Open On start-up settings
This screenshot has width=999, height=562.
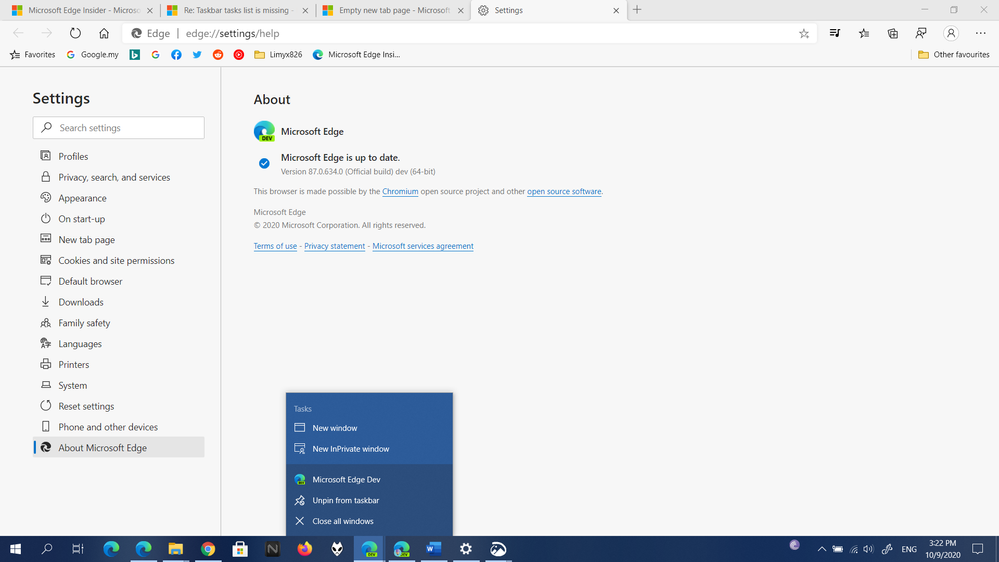(119, 219)
